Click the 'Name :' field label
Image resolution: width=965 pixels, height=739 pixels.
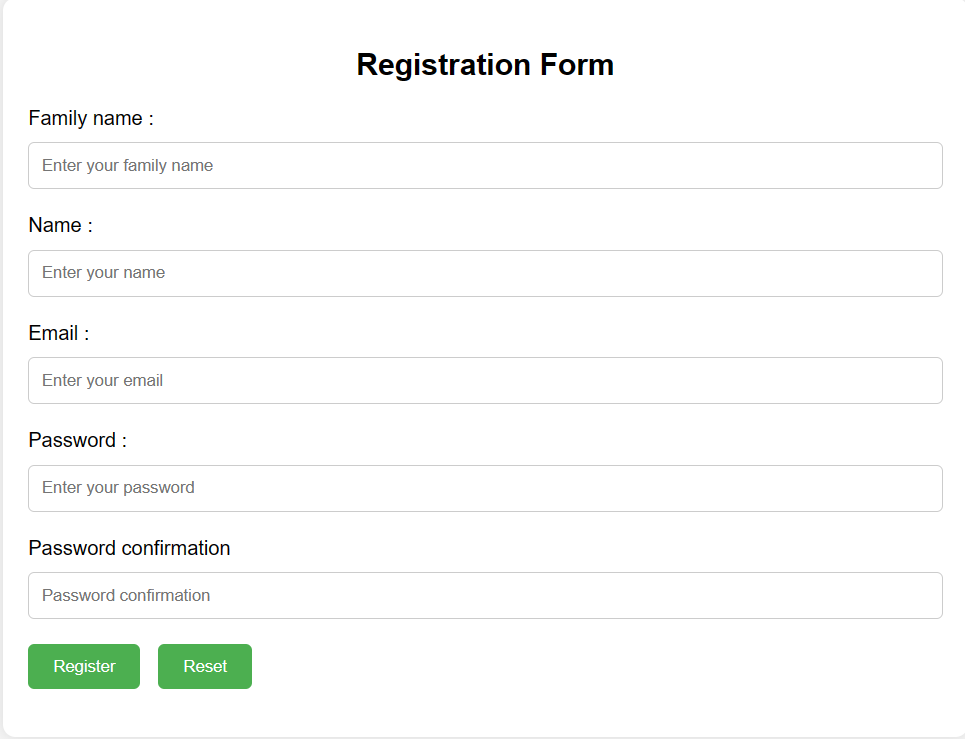[60, 225]
